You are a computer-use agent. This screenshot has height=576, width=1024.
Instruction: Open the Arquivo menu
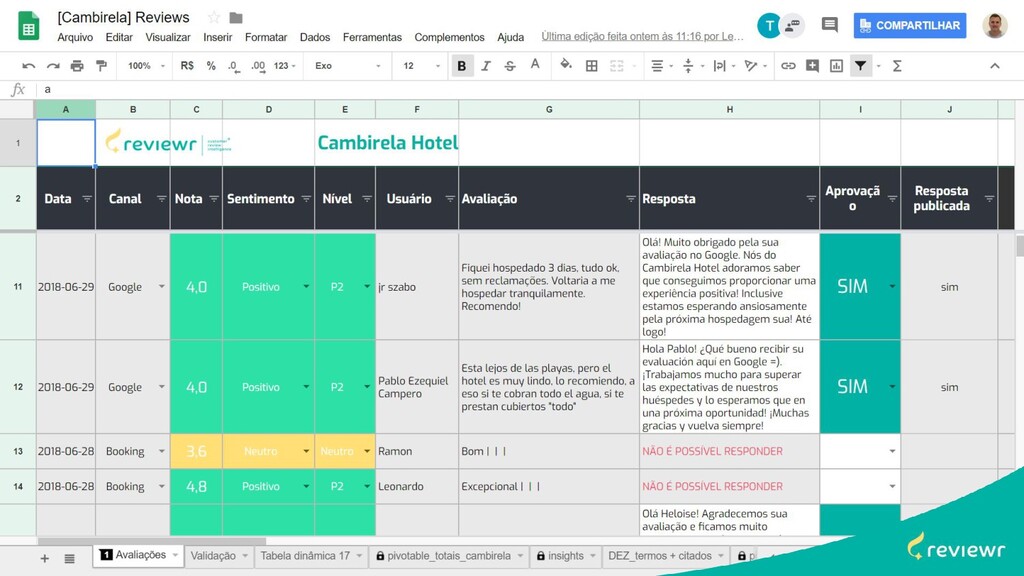75,37
